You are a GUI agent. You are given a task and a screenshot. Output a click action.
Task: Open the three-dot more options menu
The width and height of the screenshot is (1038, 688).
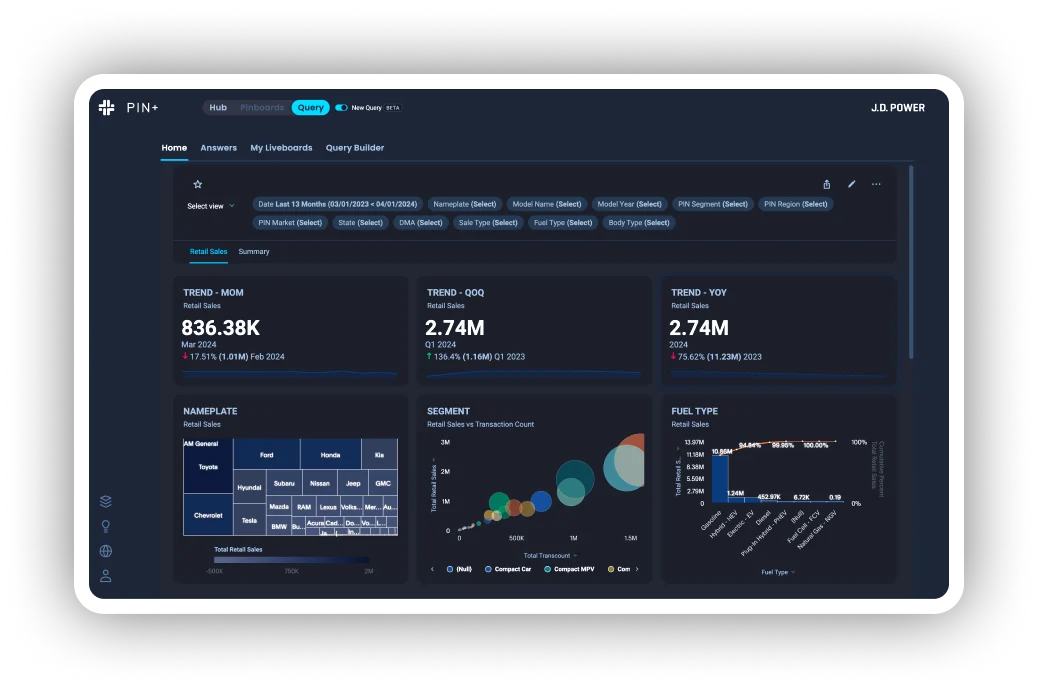point(876,184)
